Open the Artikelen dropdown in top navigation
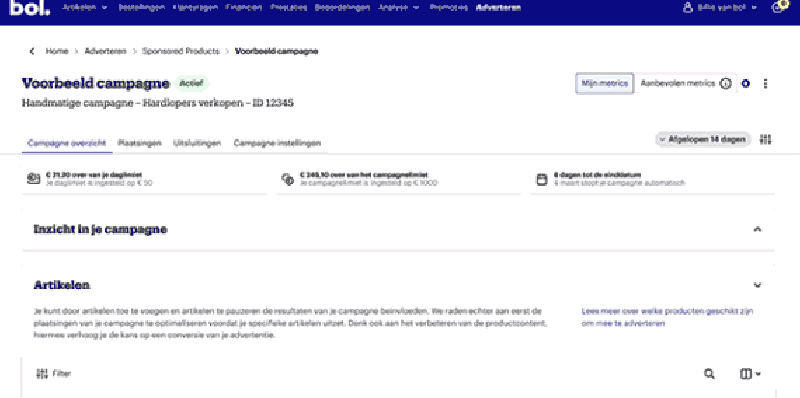Screen dimensions: 800x398 click(x=84, y=8)
